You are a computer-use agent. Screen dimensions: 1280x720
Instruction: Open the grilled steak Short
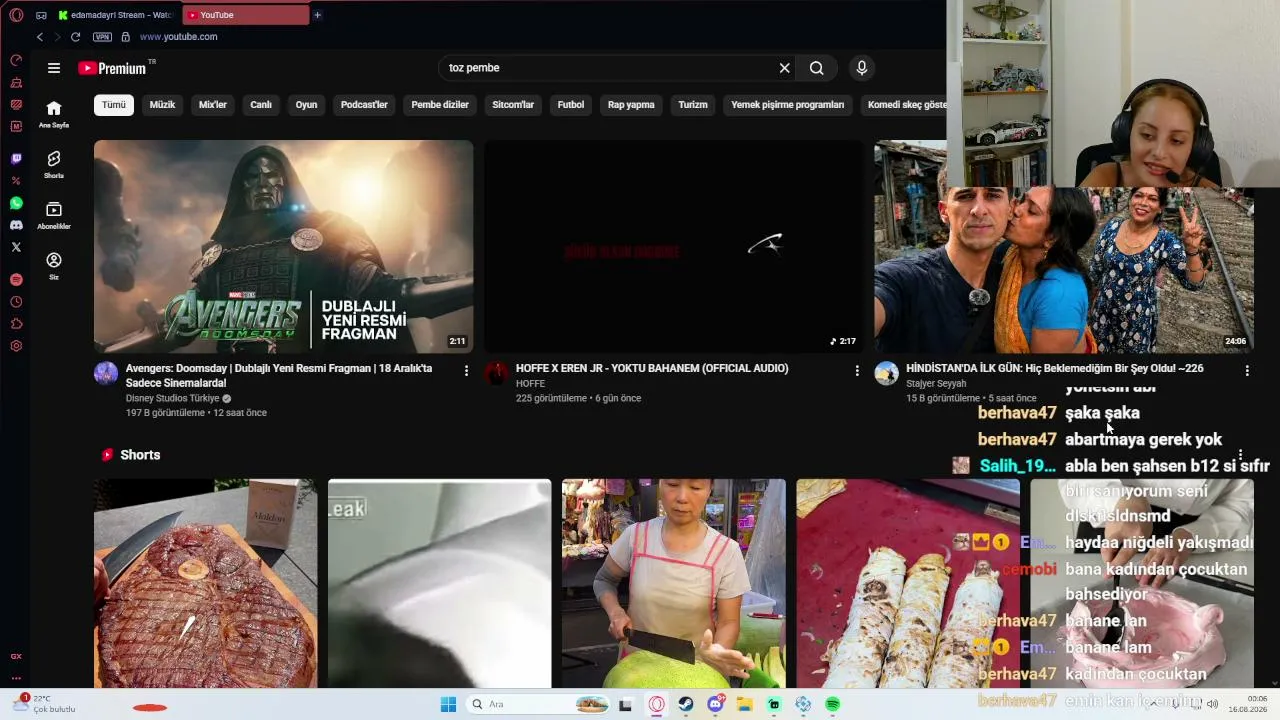tap(206, 584)
